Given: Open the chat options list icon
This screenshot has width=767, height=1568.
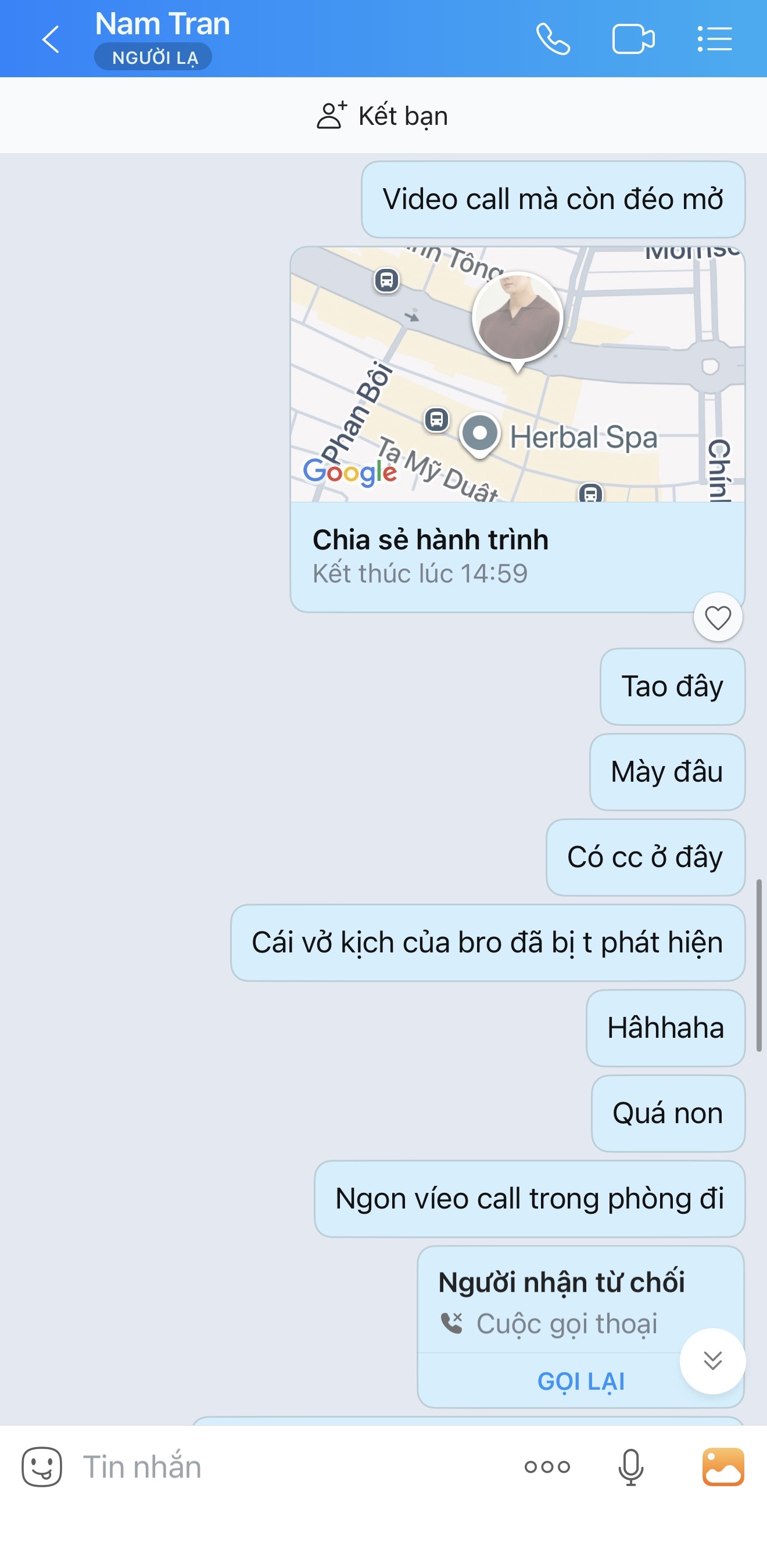Looking at the screenshot, I should [x=714, y=39].
